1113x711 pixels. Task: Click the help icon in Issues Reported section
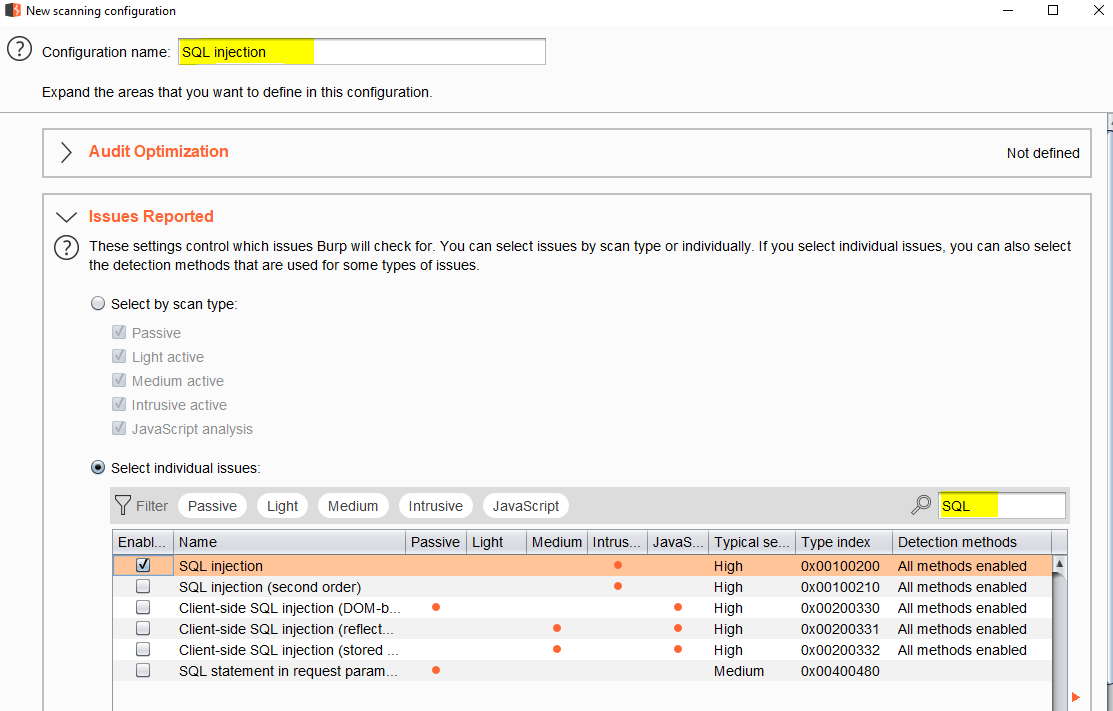coord(66,248)
